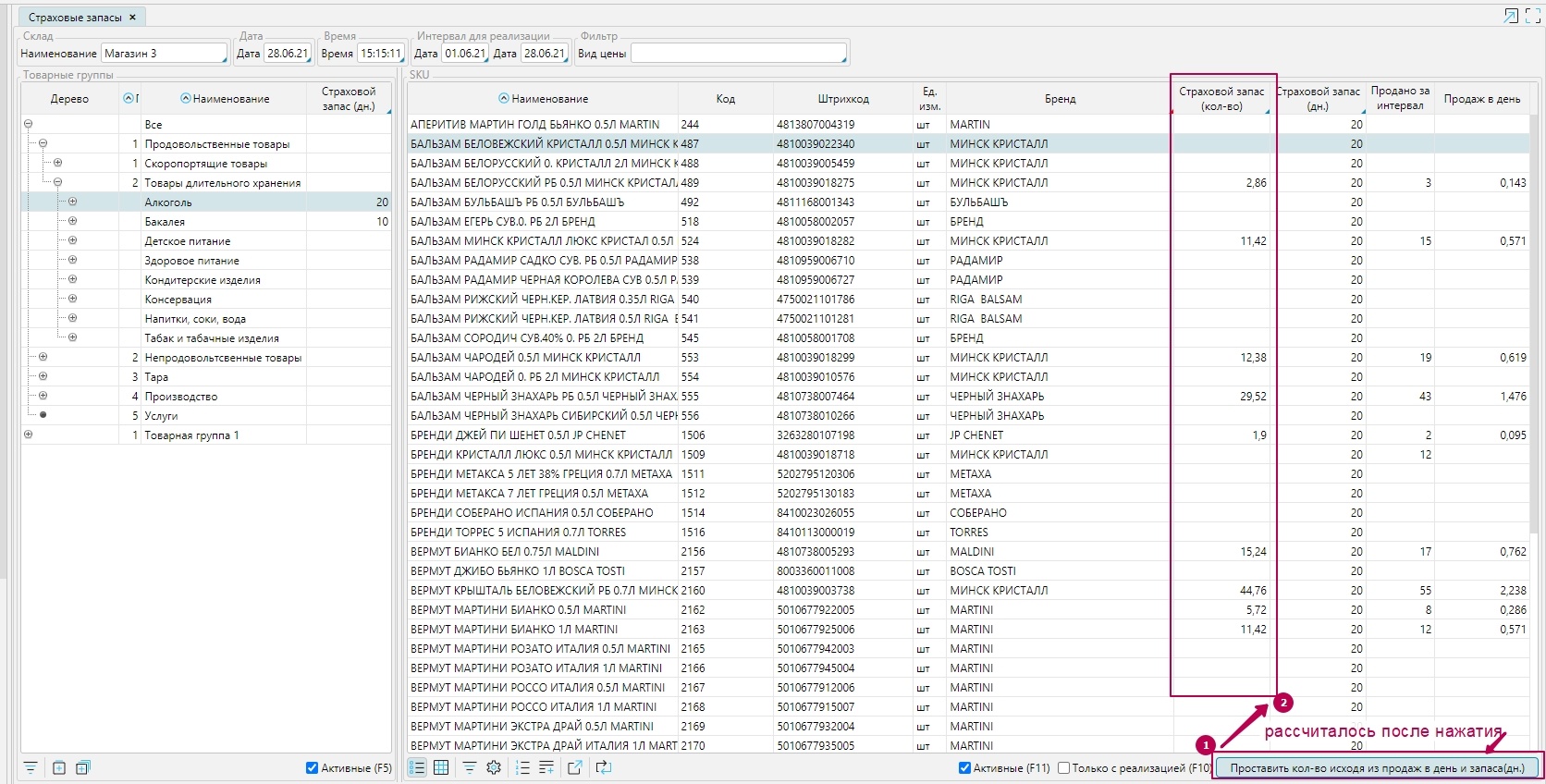This screenshot has width=1546, height=784.
Task: Click the export icon in SKU toolbar
Action: coord(574,767)
